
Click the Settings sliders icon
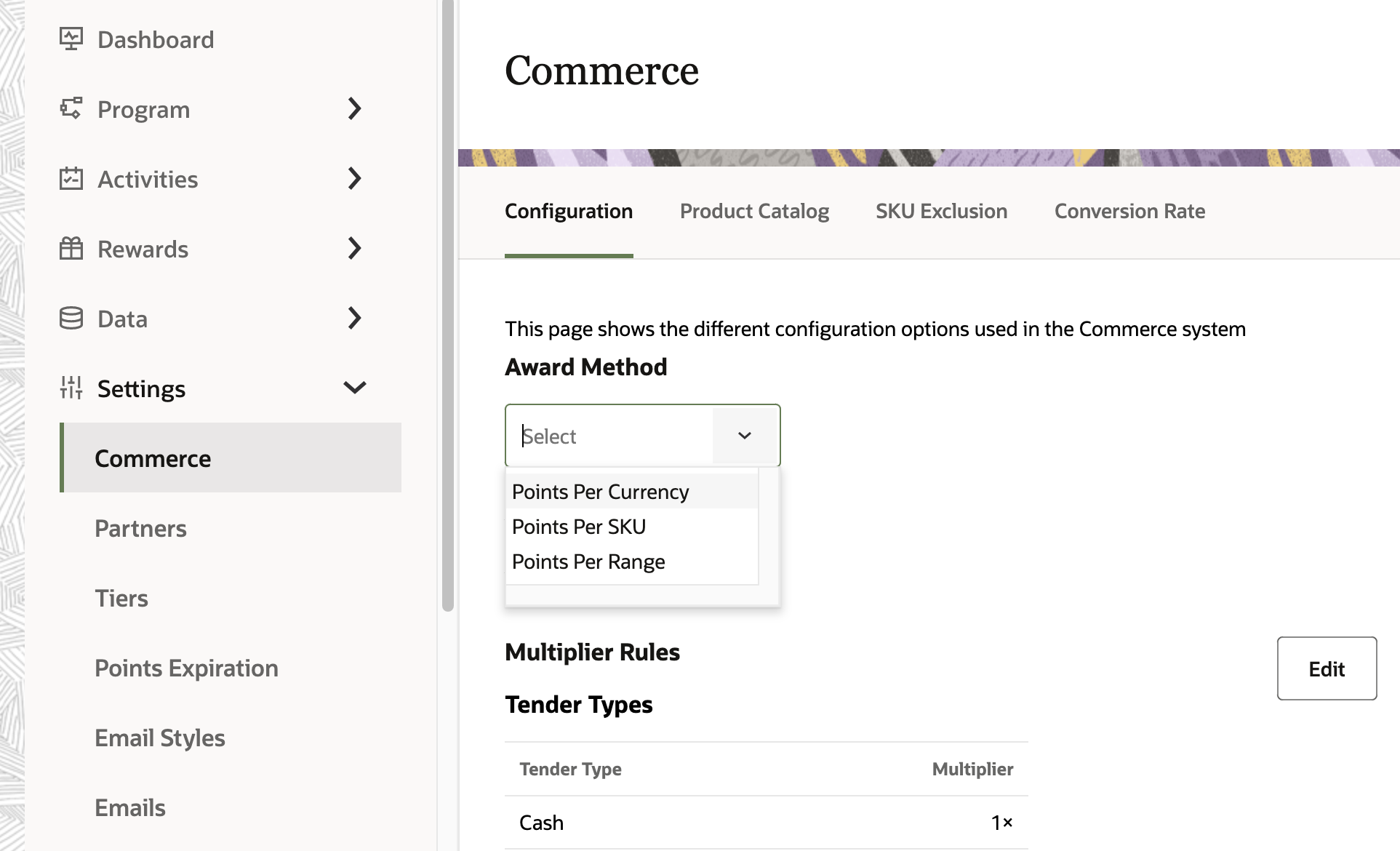[71, 388]
